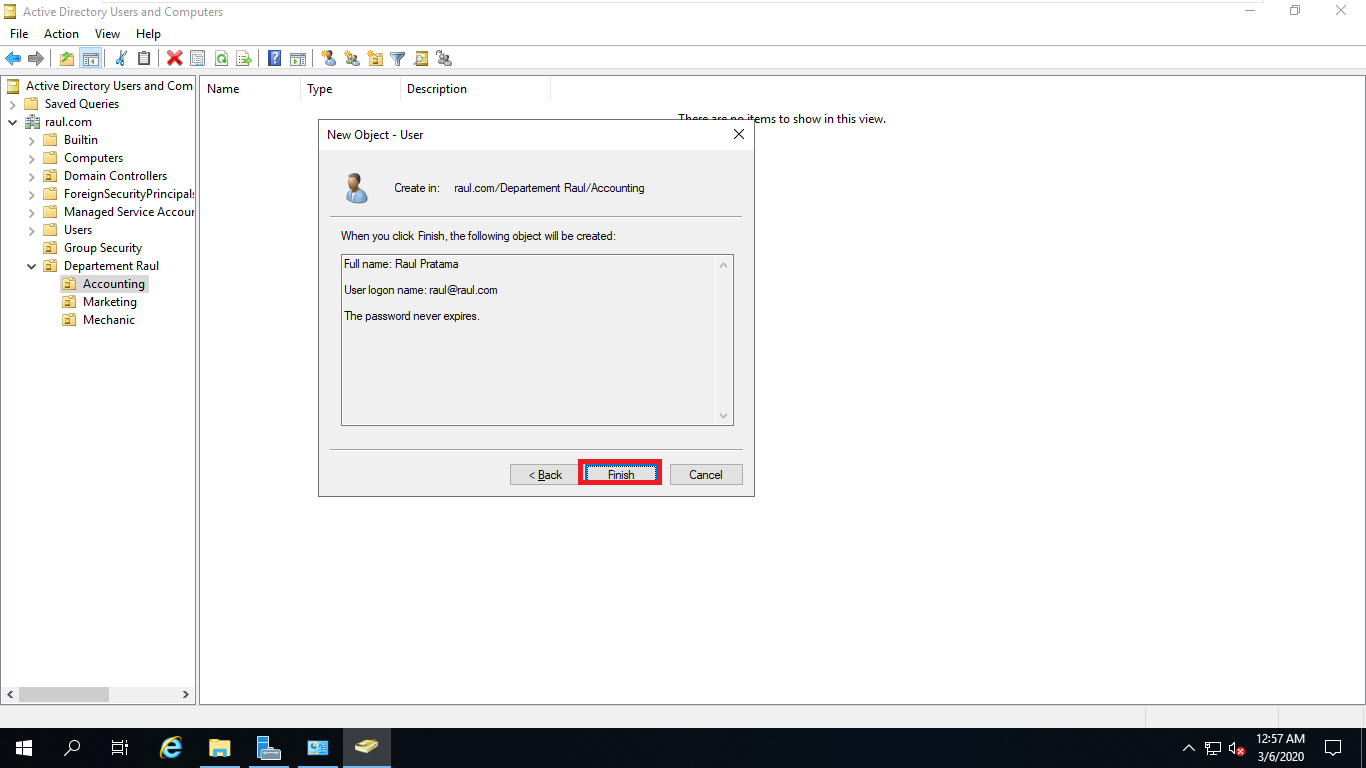Open the Create New Organizational Unit icon
1366x768 pixels.
374,58
